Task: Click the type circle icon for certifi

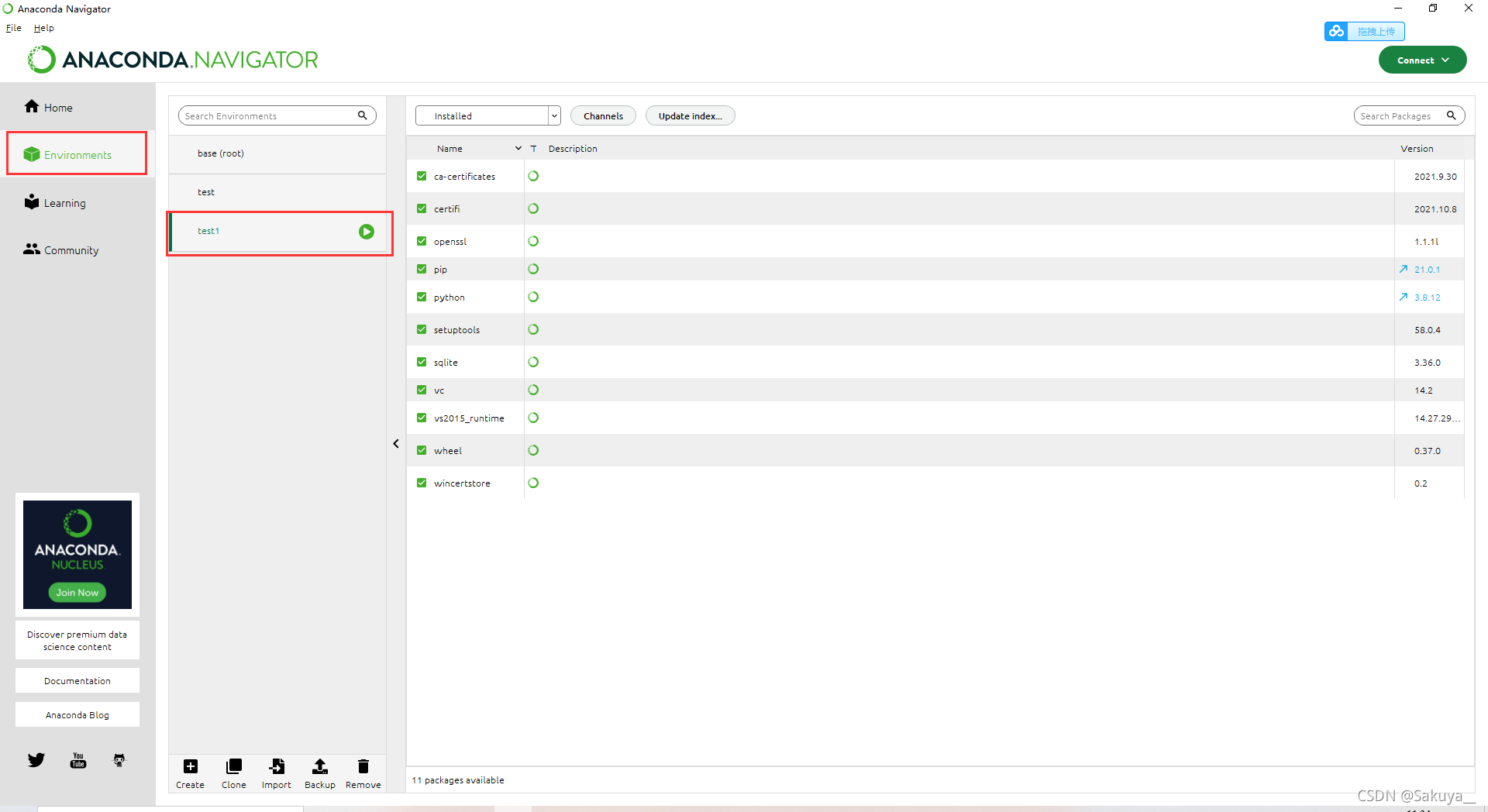Action: coord(533,208)
